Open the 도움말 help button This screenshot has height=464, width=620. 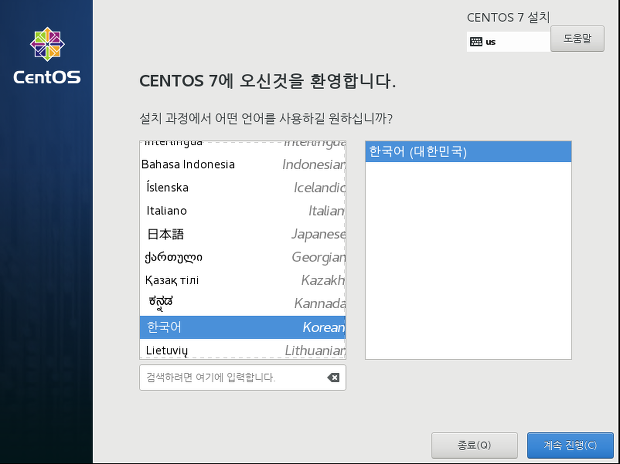coord(577,38)
